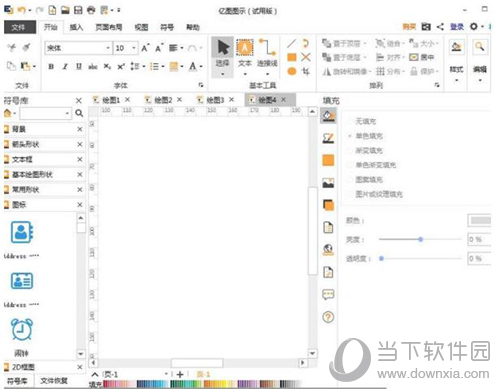This screenshot has width=500, height=392.
Task: Toggle bold formatting
Action: point(51,67)
